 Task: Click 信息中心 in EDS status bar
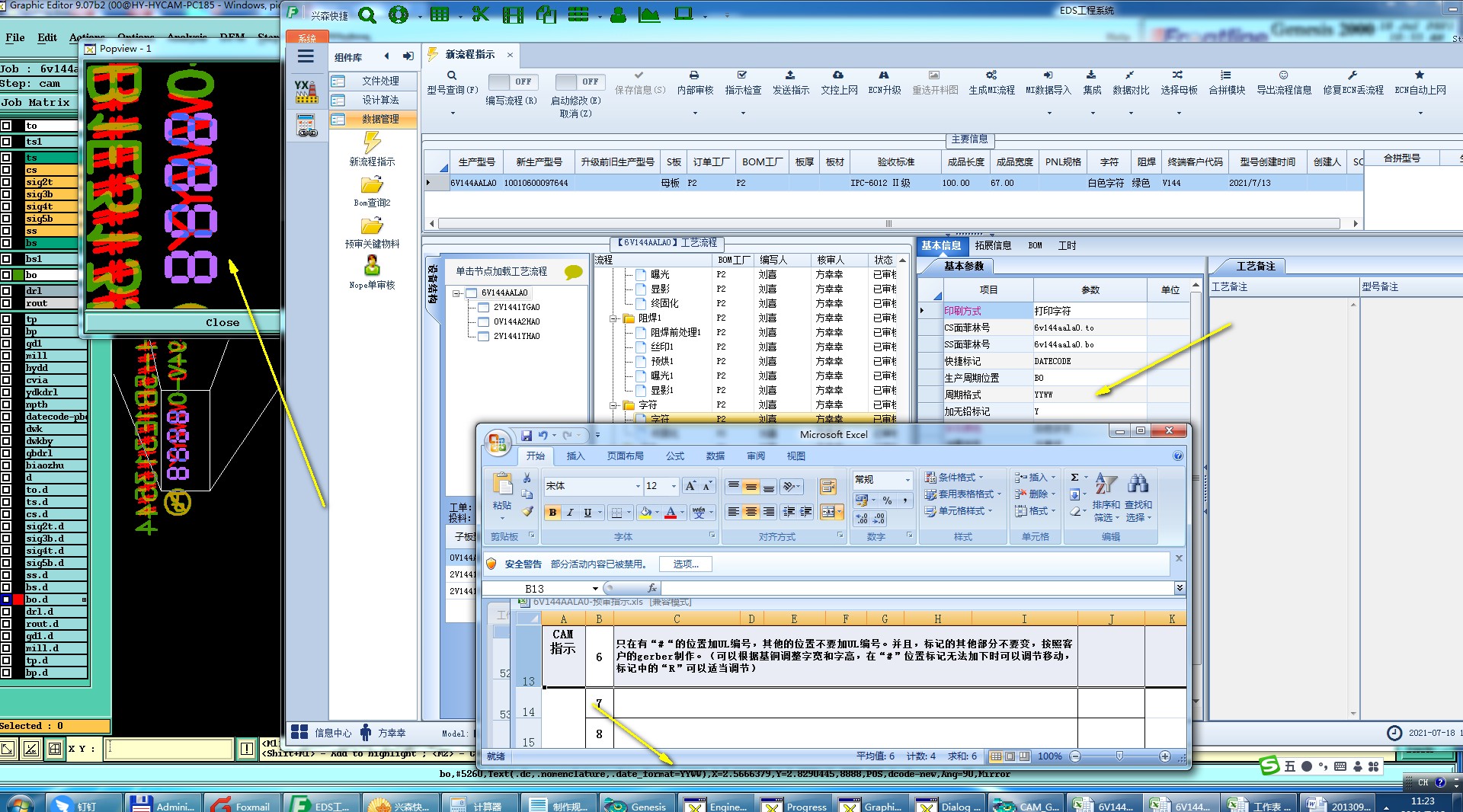pyautogui.click(x=322, y=733)
